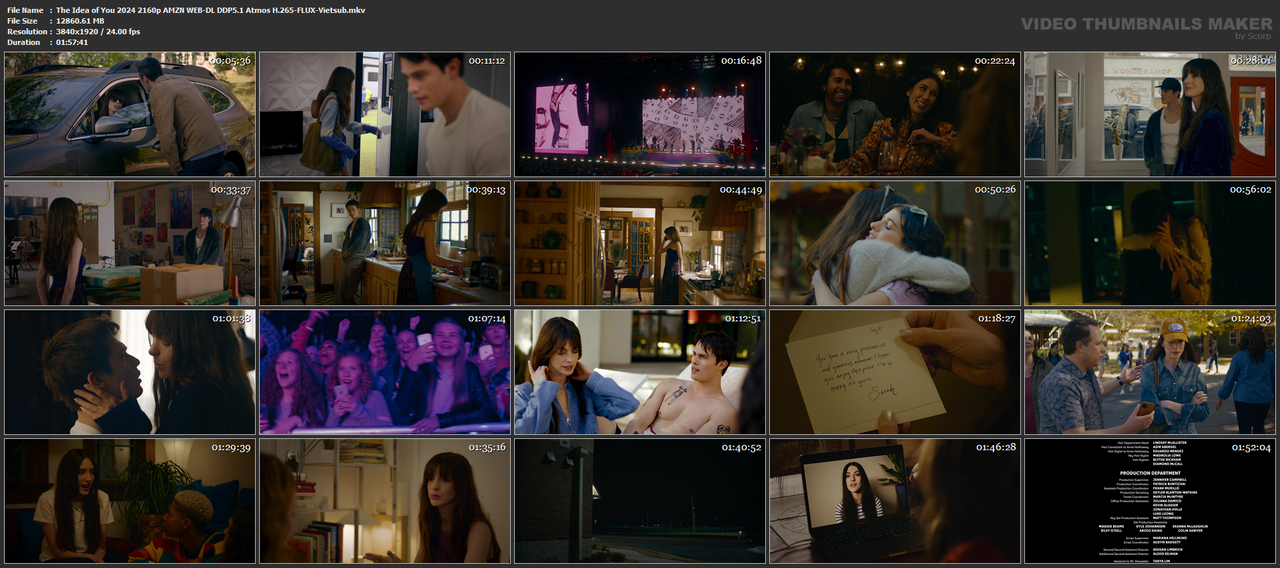Viewport: 1280px width, 568px height.
Task: Select the thumbnail at 00:11:12
Action: point(385,114)
